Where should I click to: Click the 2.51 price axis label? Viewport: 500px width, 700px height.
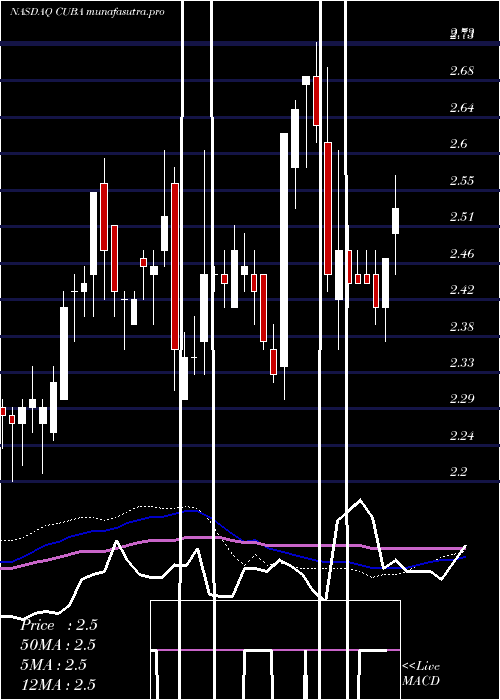462,217
